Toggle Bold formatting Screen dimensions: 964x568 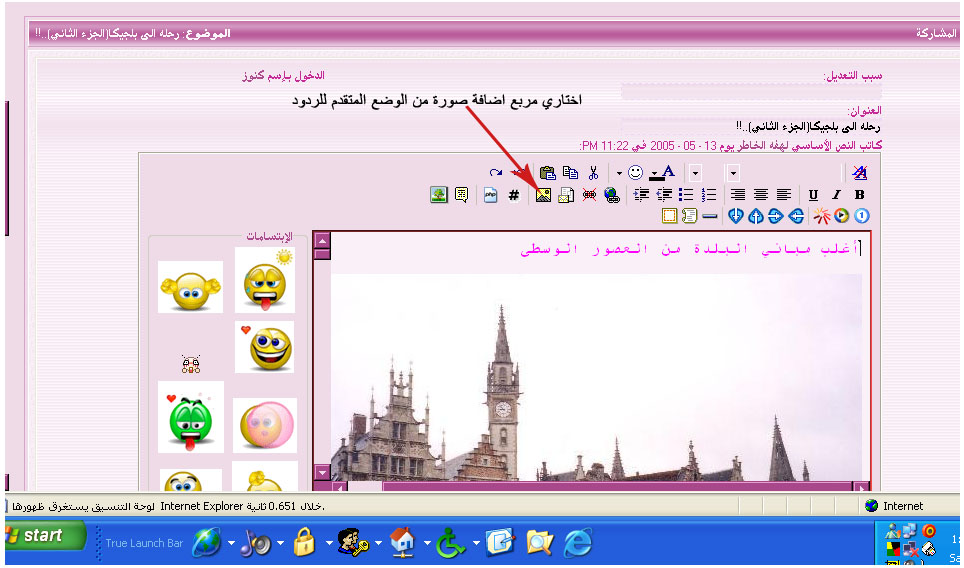859,195
